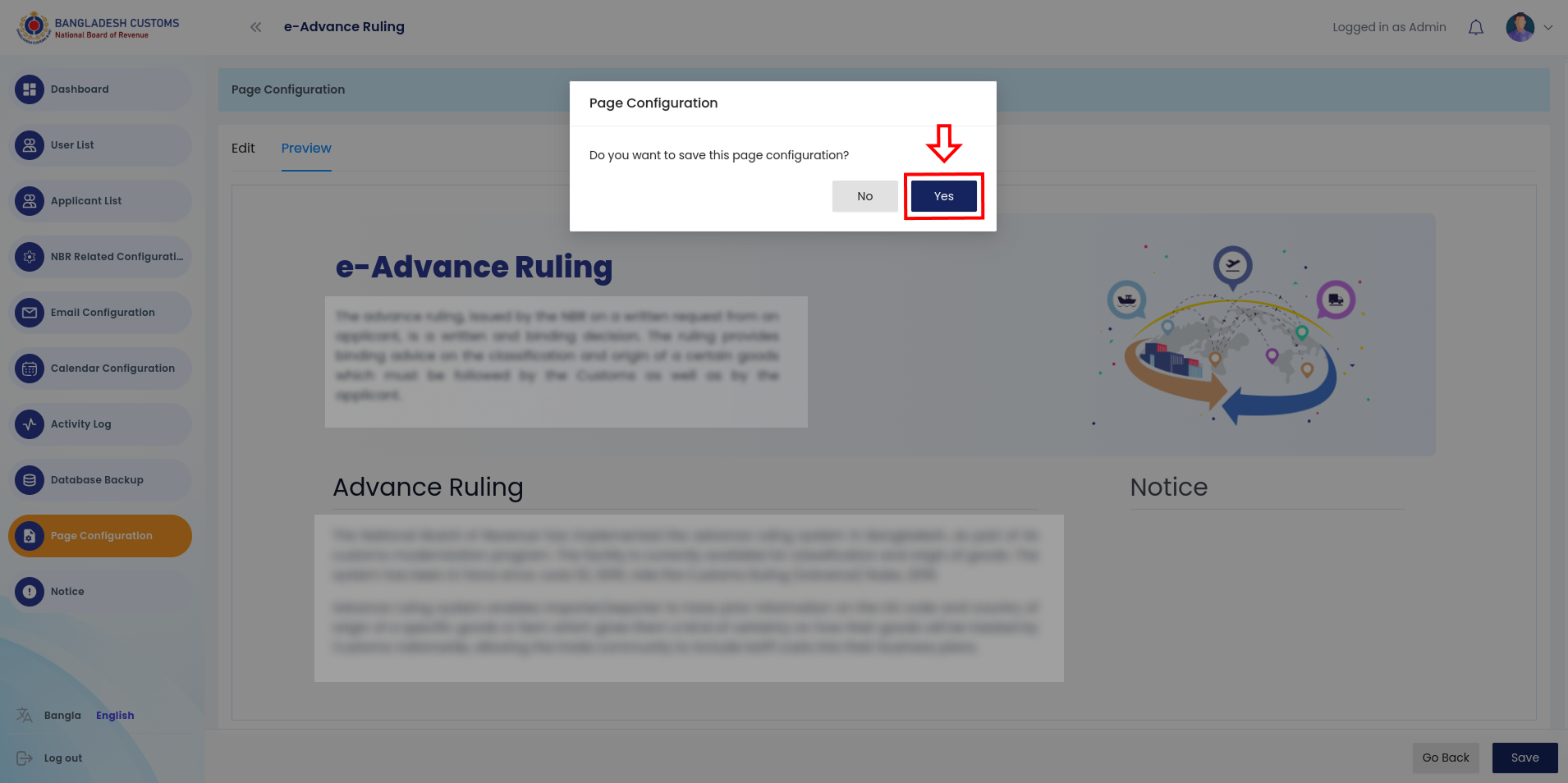This screenshot has height=783, width=1568.
Task: Click the admin profile avatar
Action: click(1520, 27)
